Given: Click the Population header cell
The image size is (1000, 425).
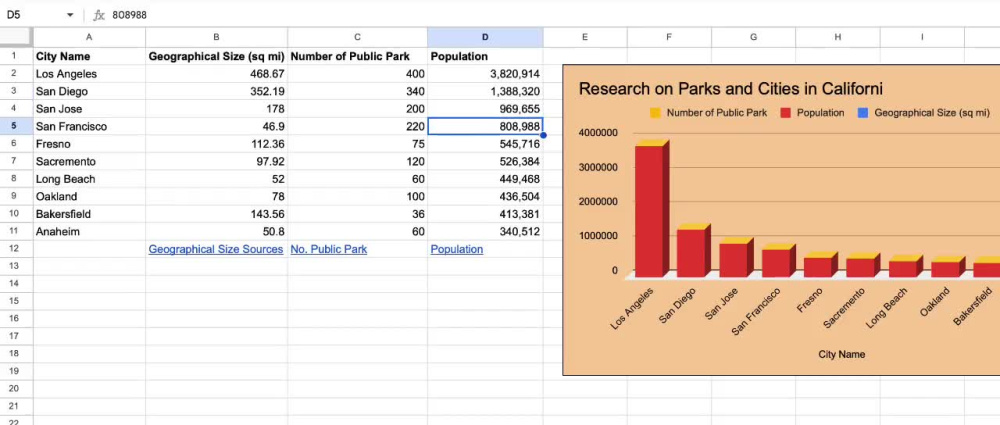Looking at the screenshot, I should coord(485,56).
